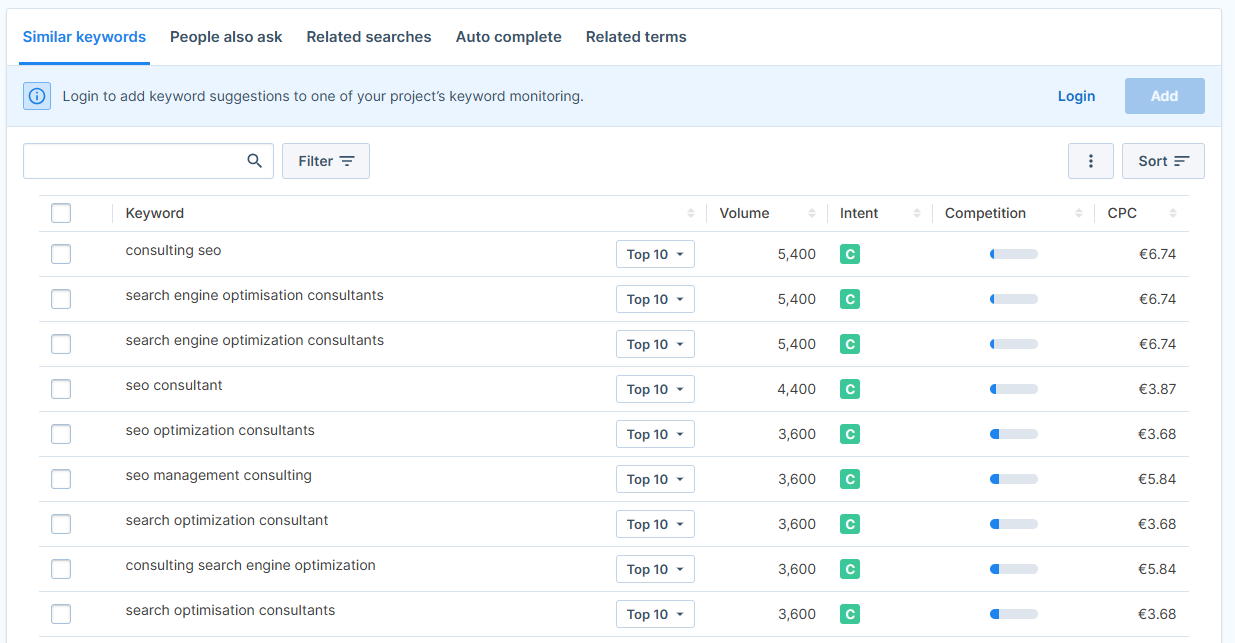The height and width of the screenshot is (643, 1235).
Task: Click the €3.87 CPC value
Action: click(x=1157, y=389)
